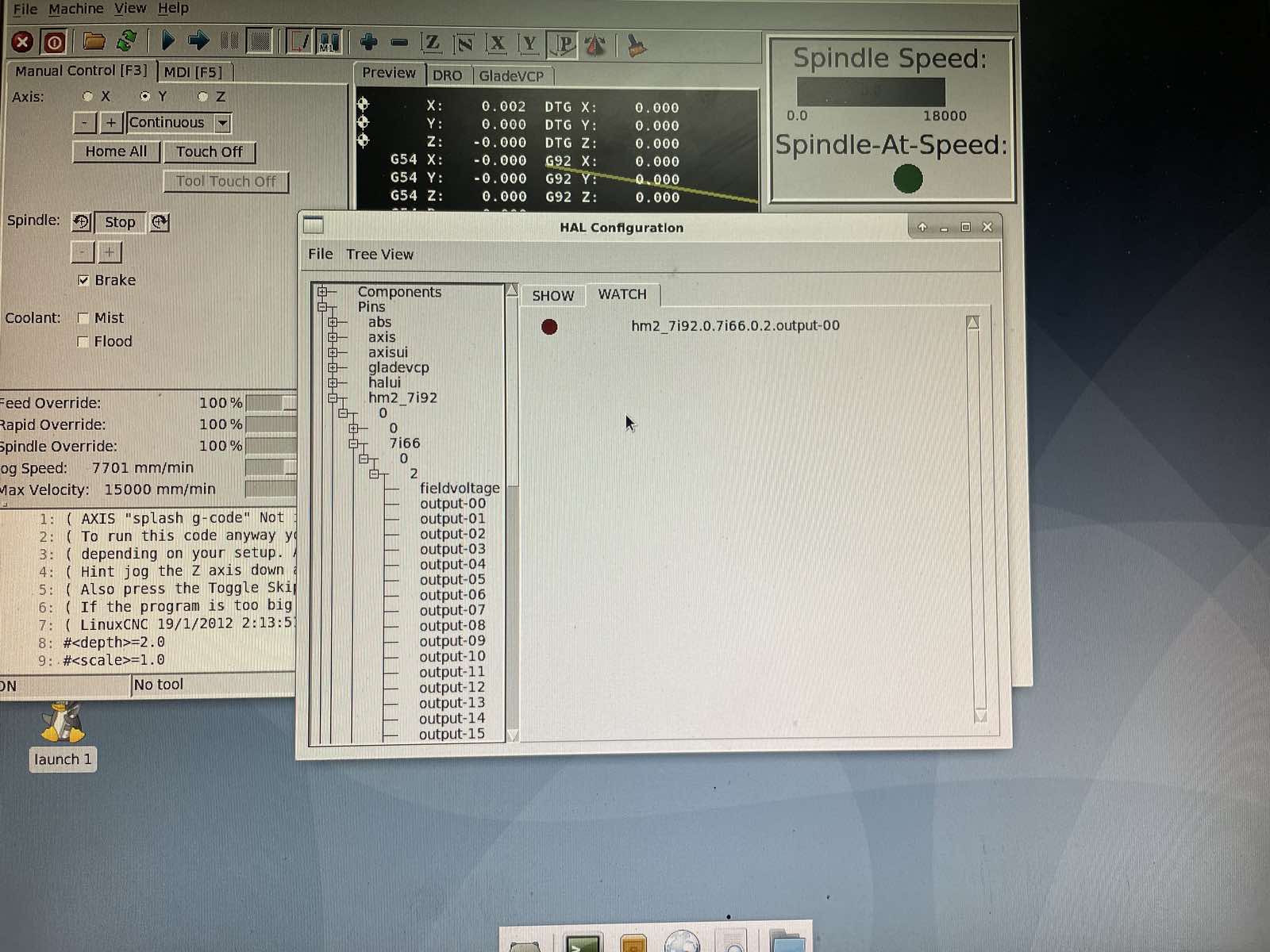This screenshot has width=1270, height=952.
Task: Toggle the spindle Brake checkbox
Action: click(x=83, y=280)
